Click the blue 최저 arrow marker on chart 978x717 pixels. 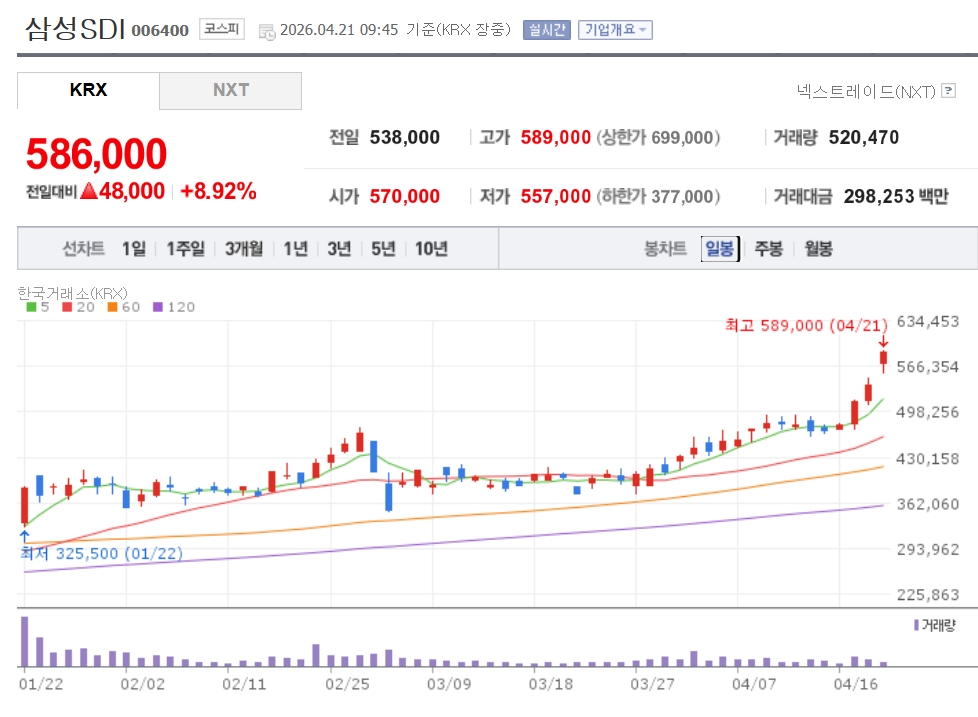(x=24, y=537)
